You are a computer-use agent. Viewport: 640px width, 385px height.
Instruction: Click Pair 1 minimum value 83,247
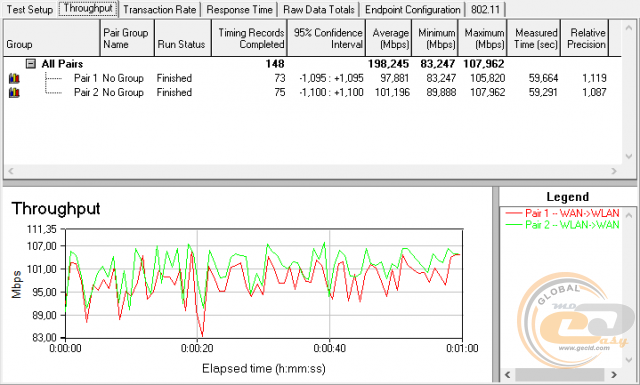(441, 78)
